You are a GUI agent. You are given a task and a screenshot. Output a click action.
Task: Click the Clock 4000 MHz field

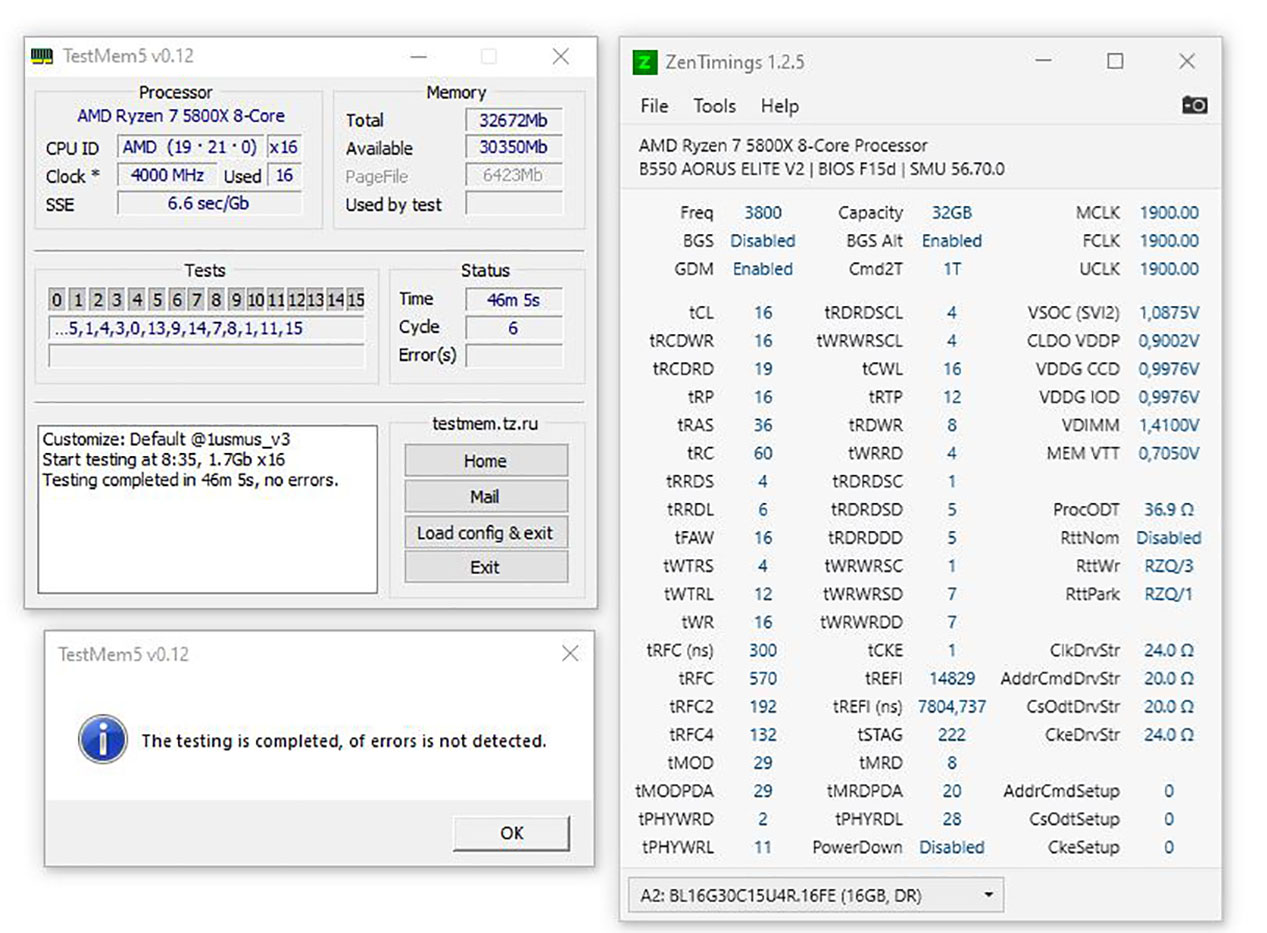(167, 176)
